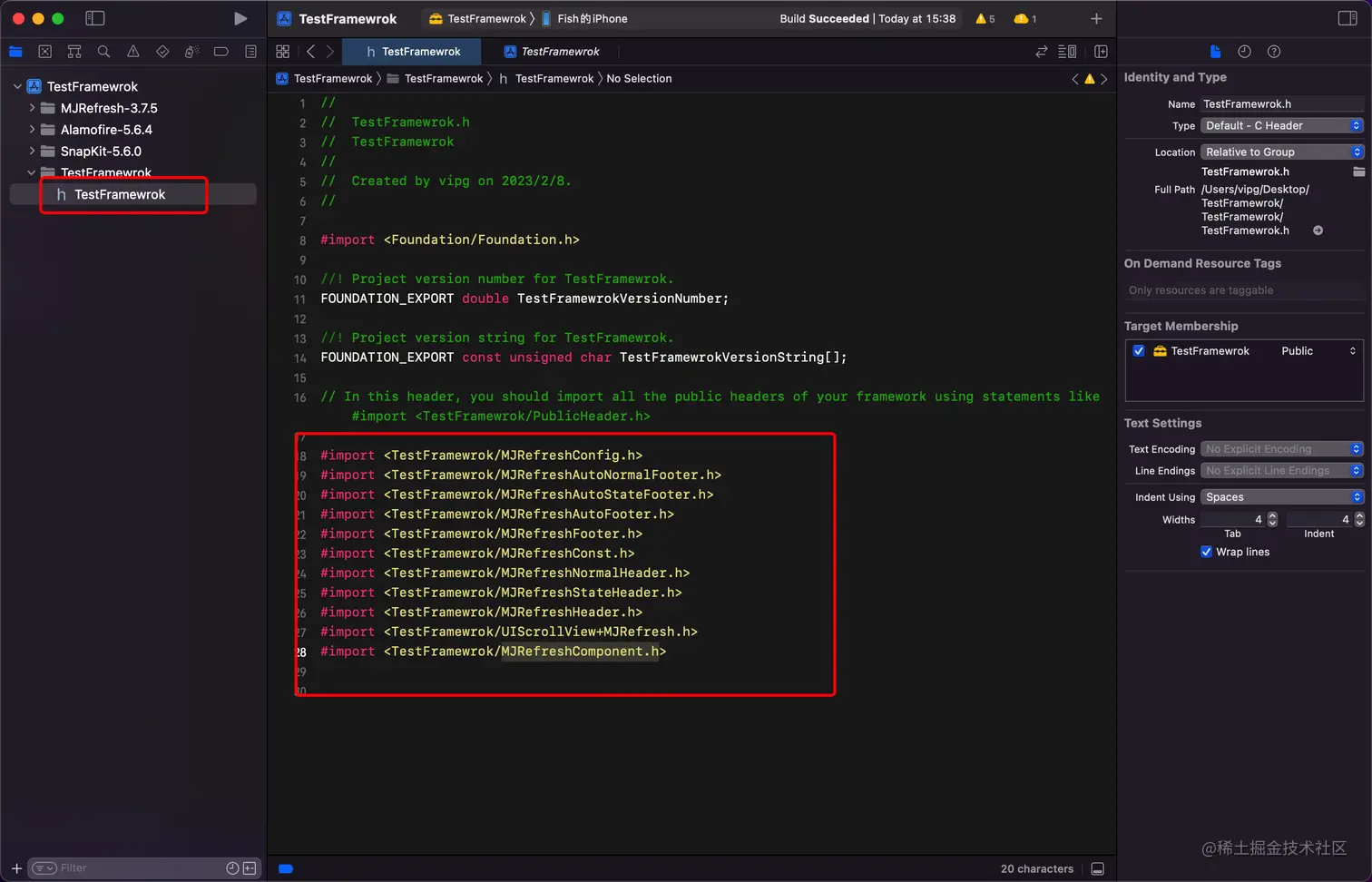This screenshot has height=882, width=1372.
Task: Toggle the Wrap lines checkbox
Action: coord(1206,552)
